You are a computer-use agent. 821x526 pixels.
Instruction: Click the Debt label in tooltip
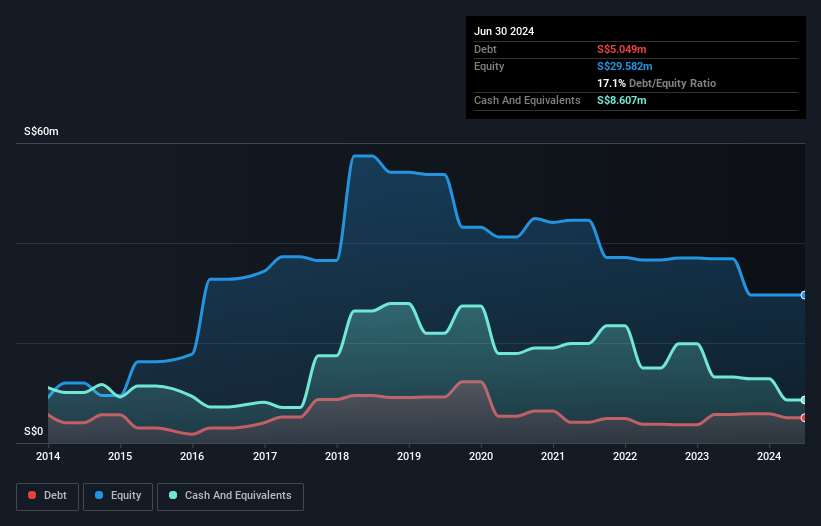(x=485, y=49)
